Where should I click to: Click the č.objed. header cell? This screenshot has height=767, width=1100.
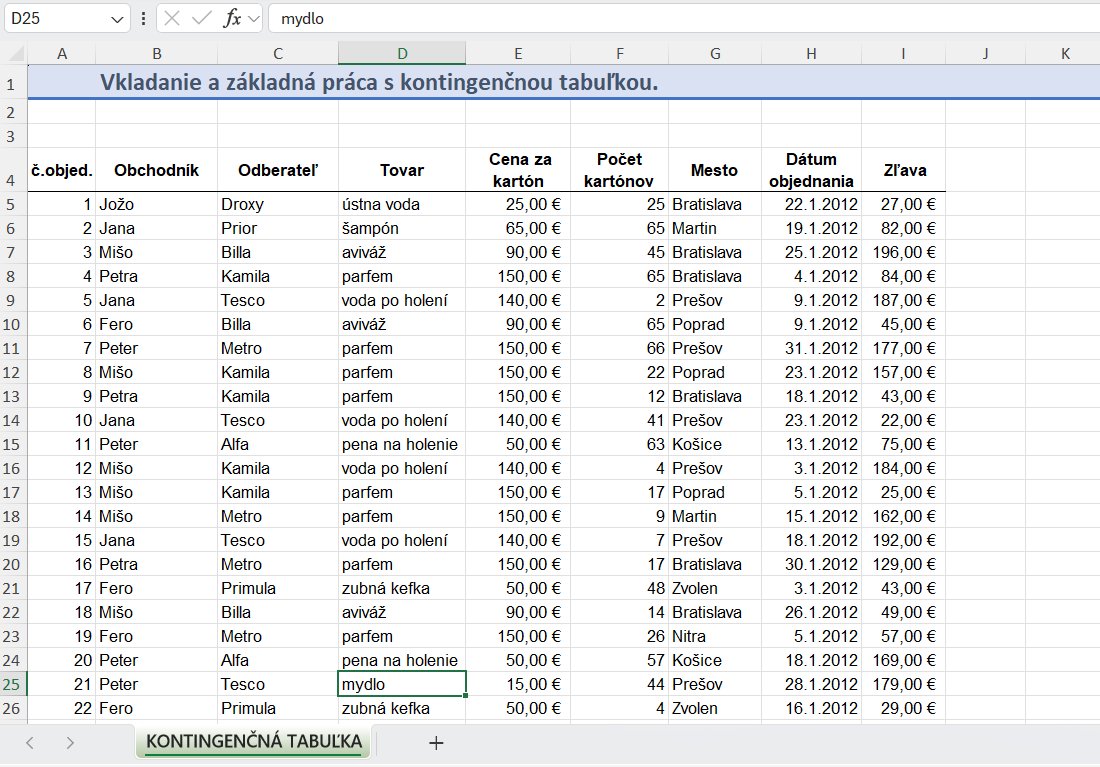point(62,170)
